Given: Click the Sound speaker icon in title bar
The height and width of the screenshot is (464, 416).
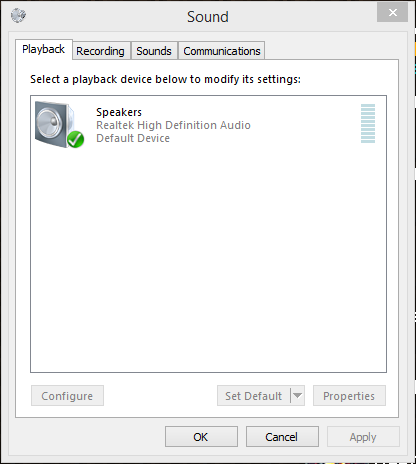Looking at the screenshot, I should (x=18, y=15).
